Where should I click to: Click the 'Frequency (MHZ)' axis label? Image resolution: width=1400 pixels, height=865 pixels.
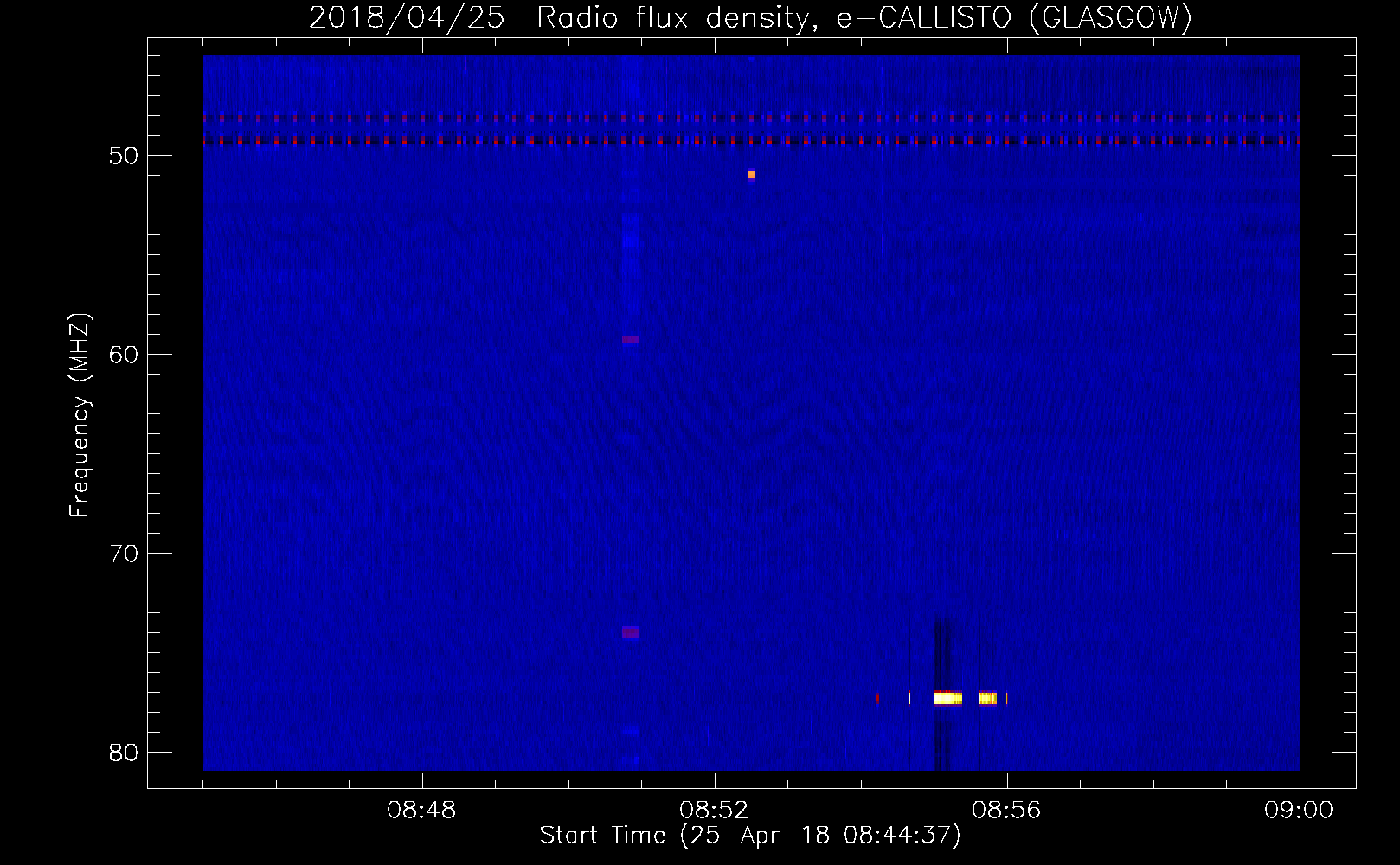click(x=80, y=415)
